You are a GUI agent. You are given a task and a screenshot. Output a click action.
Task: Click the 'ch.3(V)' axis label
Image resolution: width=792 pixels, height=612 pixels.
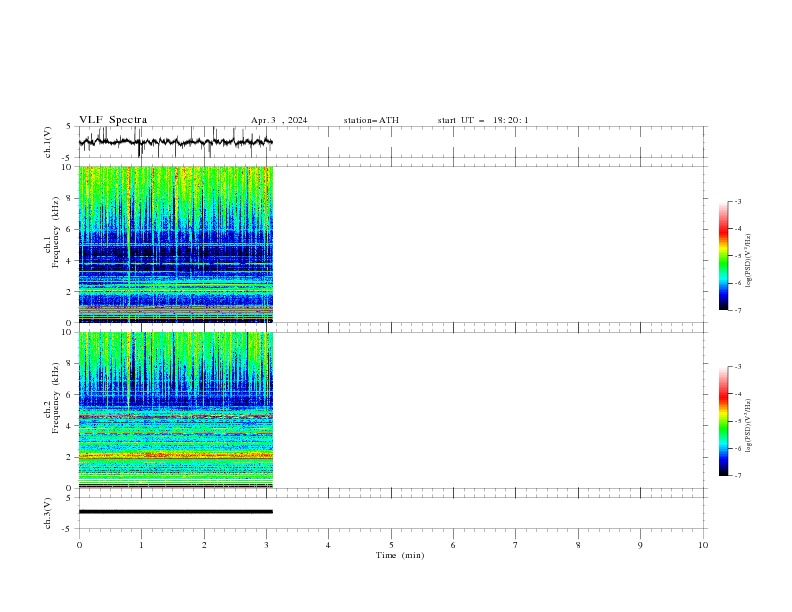(48, 513)
